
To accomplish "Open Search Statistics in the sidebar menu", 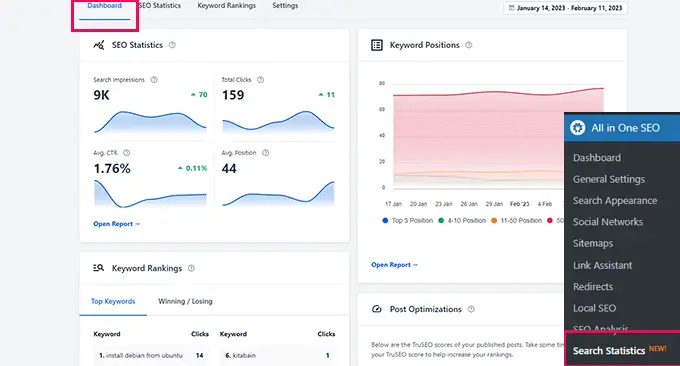I will coord(609,351).
